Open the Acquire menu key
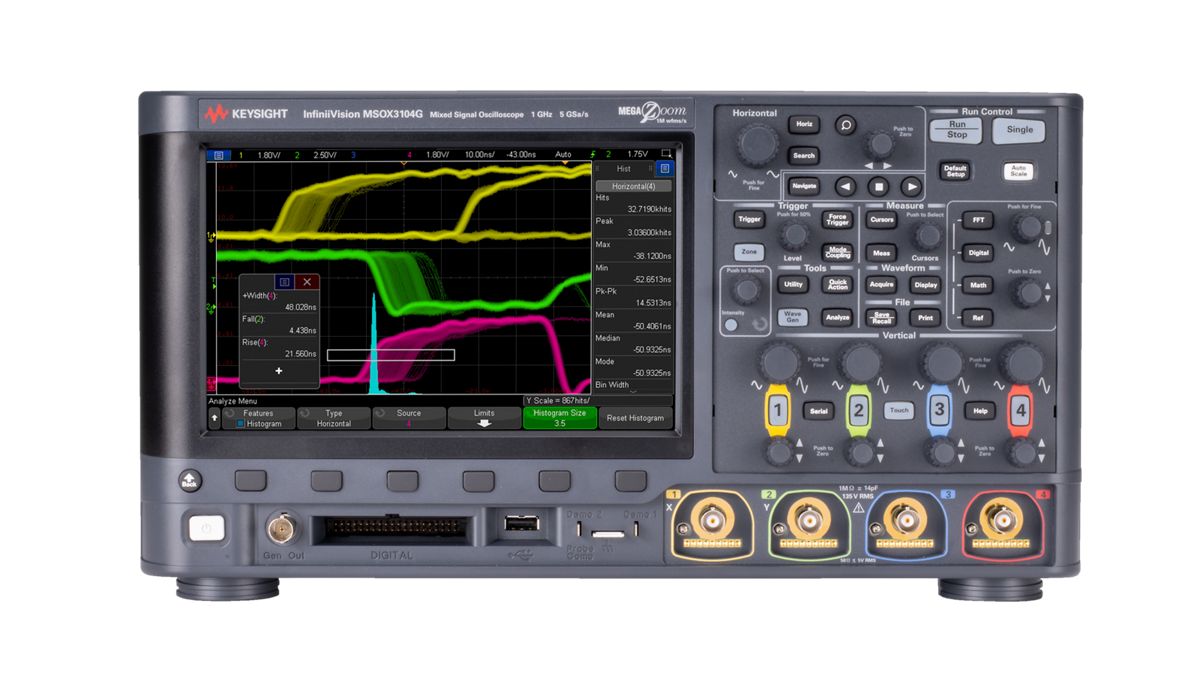 tap(881, 284)
